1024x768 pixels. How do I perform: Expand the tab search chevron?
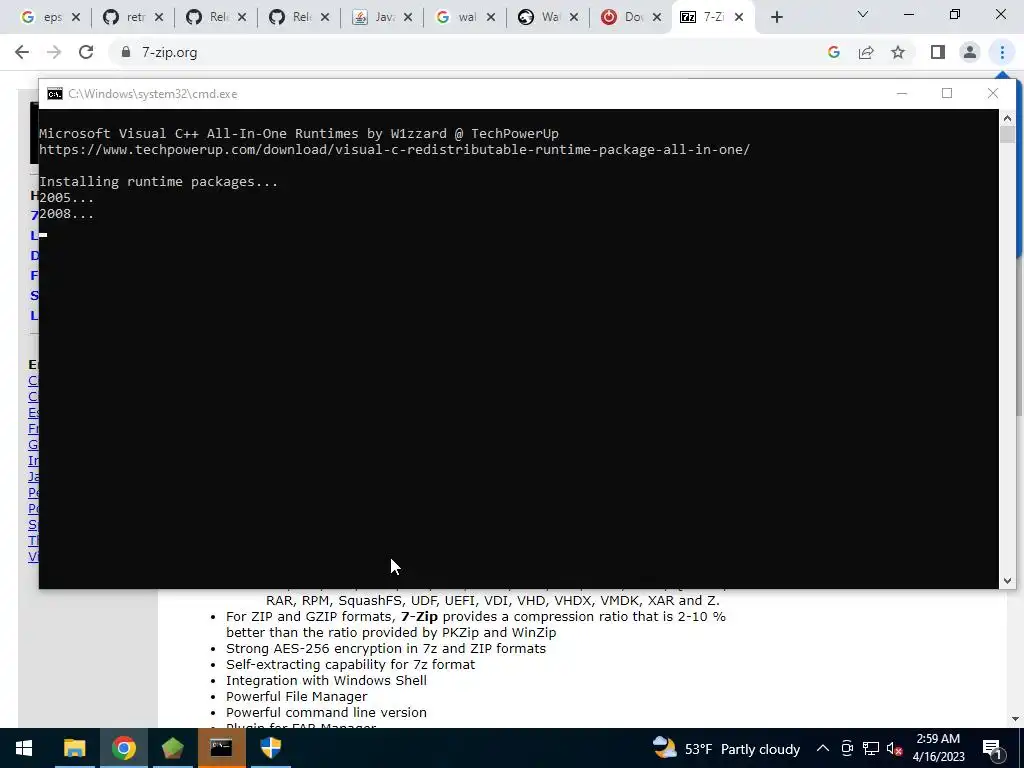click(x=863, y=14)
